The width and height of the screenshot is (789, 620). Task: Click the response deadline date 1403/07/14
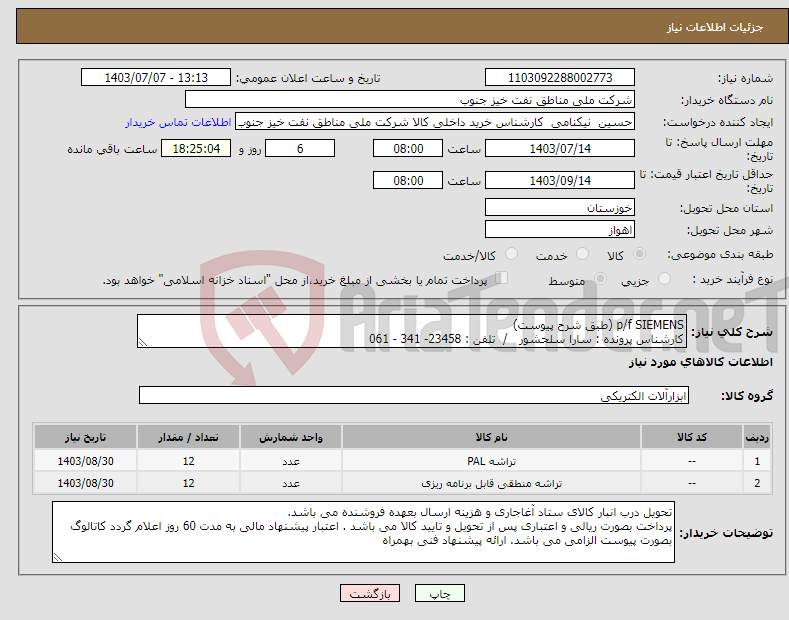coord(560,148)
